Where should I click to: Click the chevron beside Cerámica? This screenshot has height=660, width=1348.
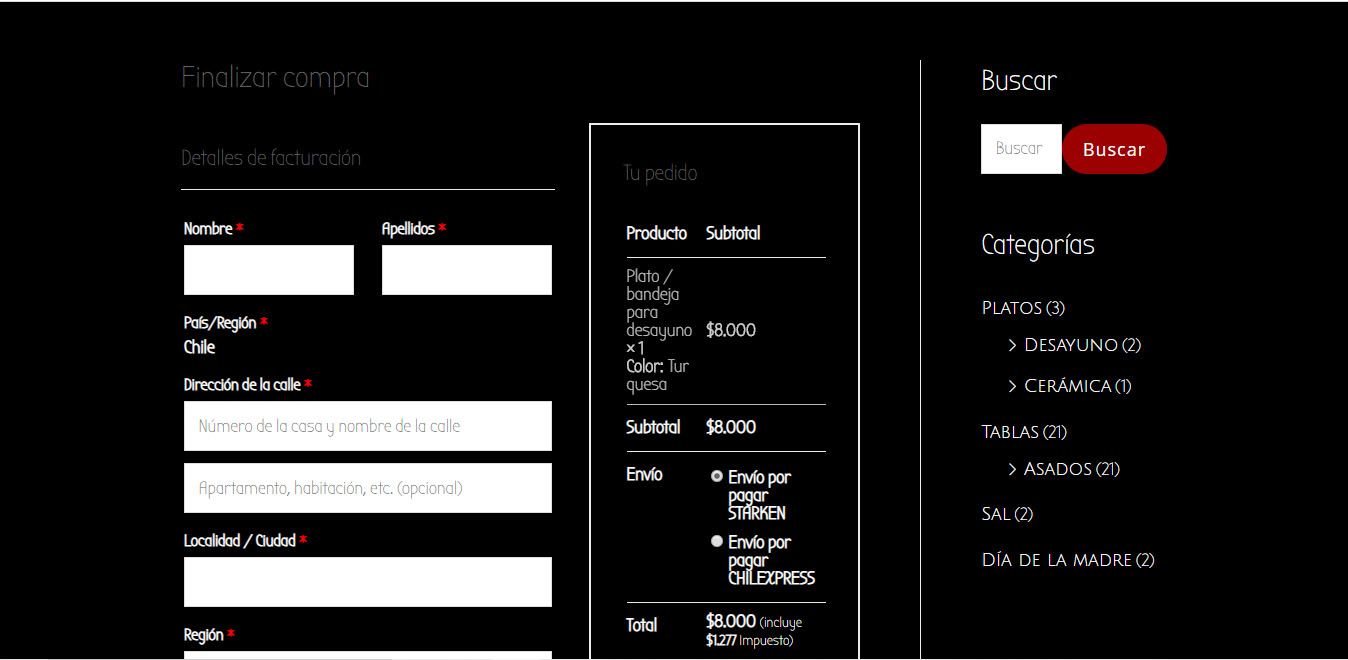1012,386
